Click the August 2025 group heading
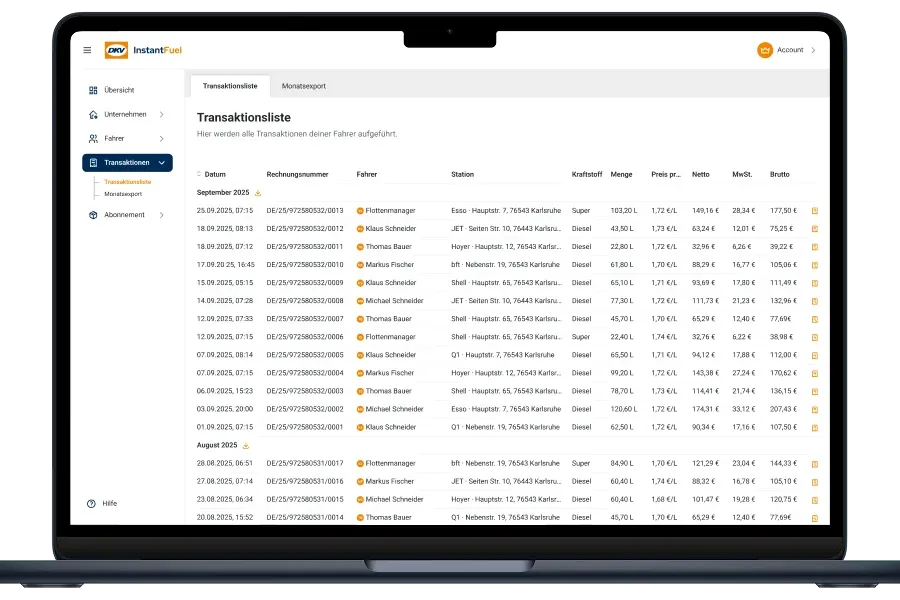This screenshot has height=600, width=900. pos(217,445)
